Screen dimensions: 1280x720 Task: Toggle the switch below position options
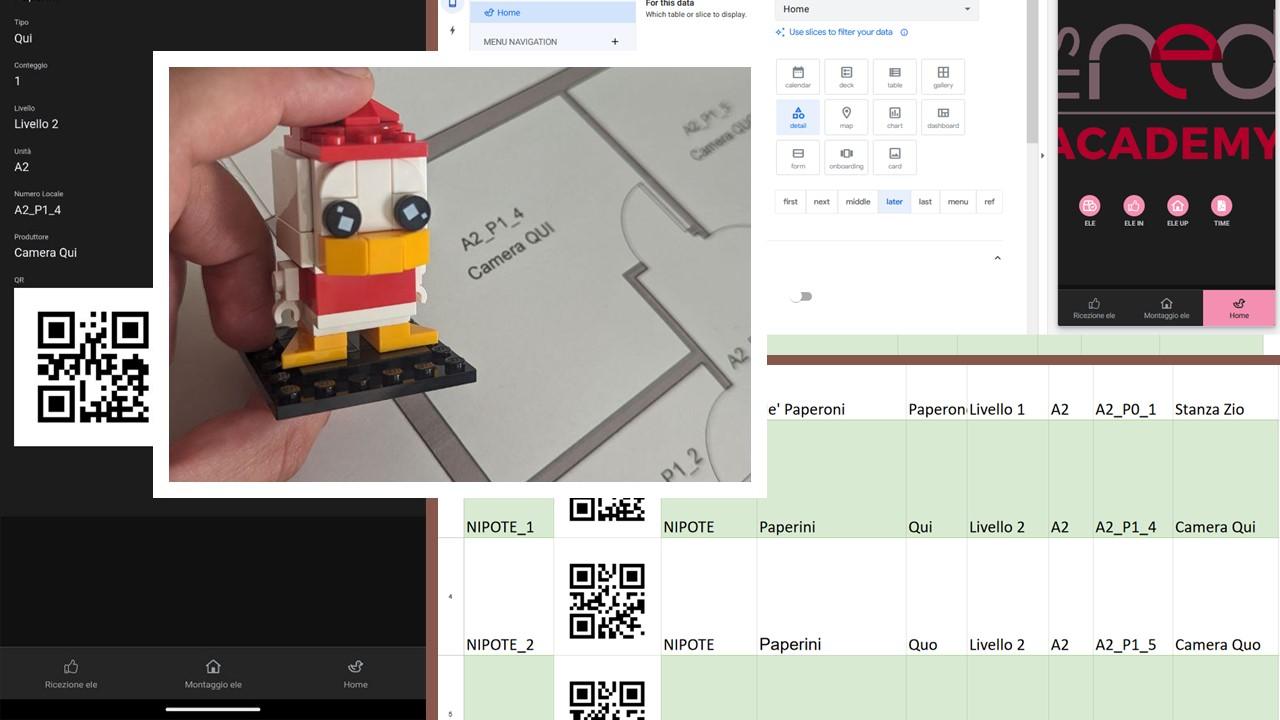tap(801, 297)
